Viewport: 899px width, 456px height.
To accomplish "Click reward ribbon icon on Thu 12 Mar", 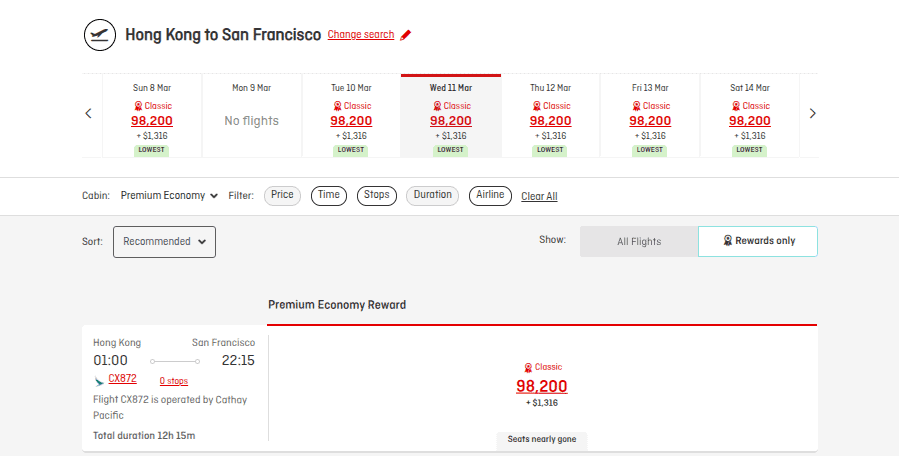I will click(x=537, y=106).
